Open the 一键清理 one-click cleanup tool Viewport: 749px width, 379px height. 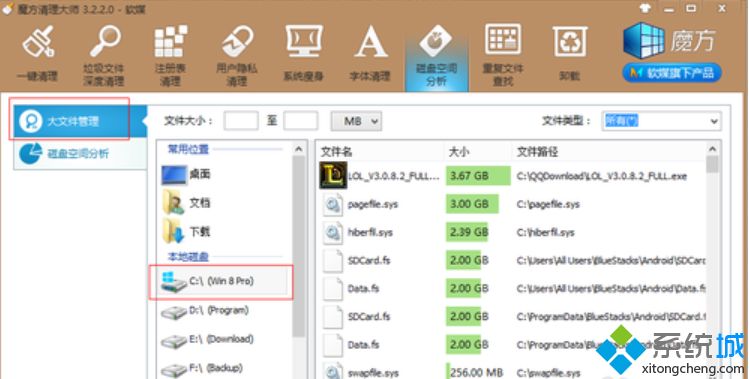point(37,54)
